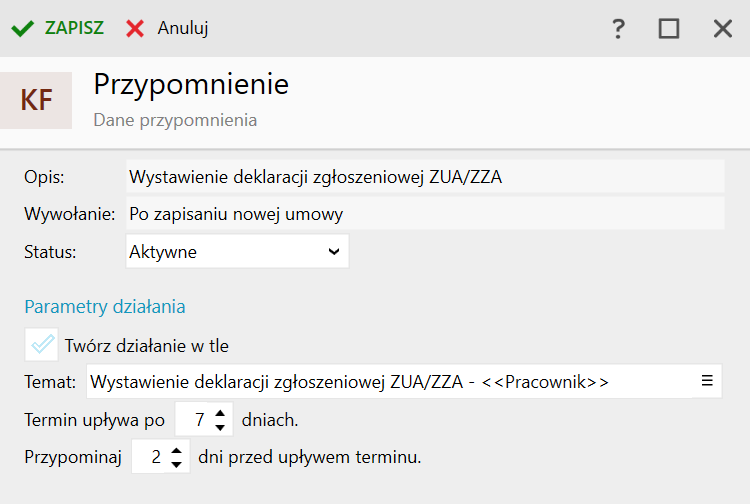Click the Wywołanie field value

pyautogui.click(x=425, y=214)
